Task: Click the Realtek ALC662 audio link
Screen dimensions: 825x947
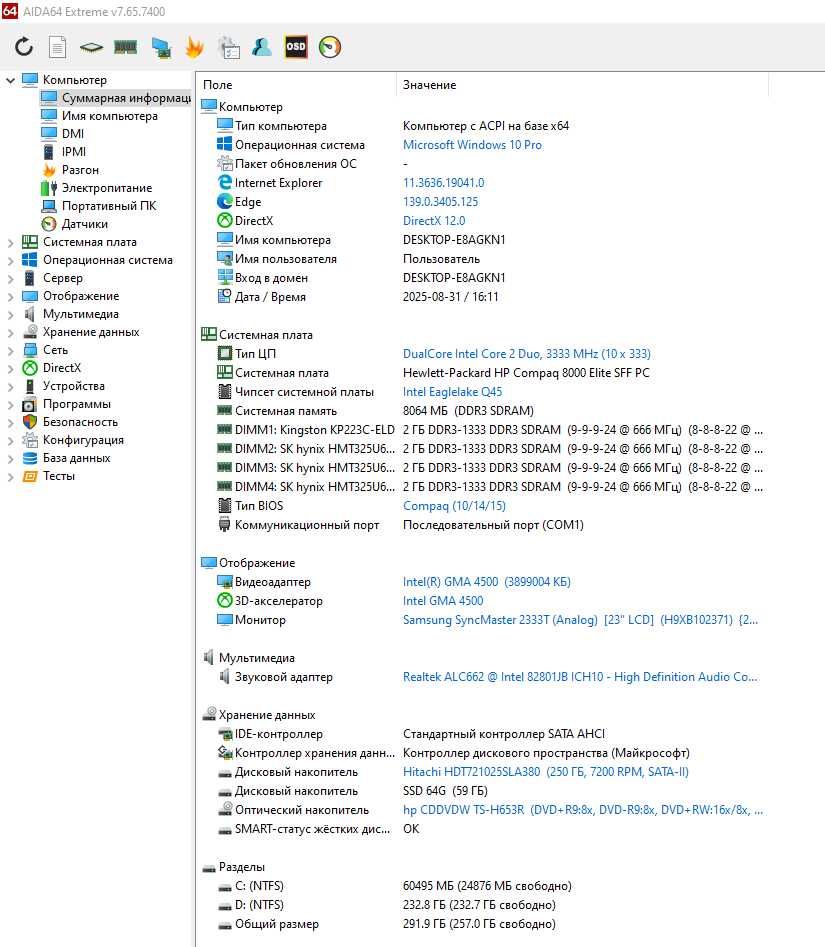Action: tap(580, 677)
